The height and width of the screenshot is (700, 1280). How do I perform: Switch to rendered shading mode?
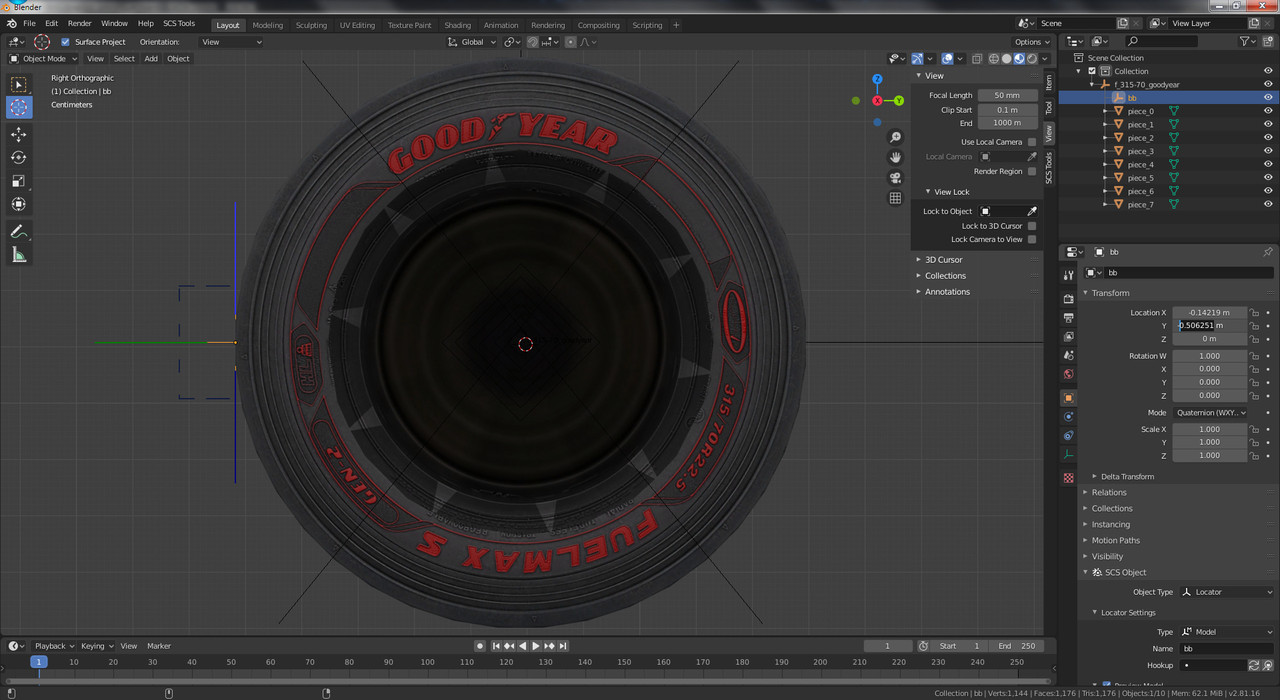point(1032,59)
